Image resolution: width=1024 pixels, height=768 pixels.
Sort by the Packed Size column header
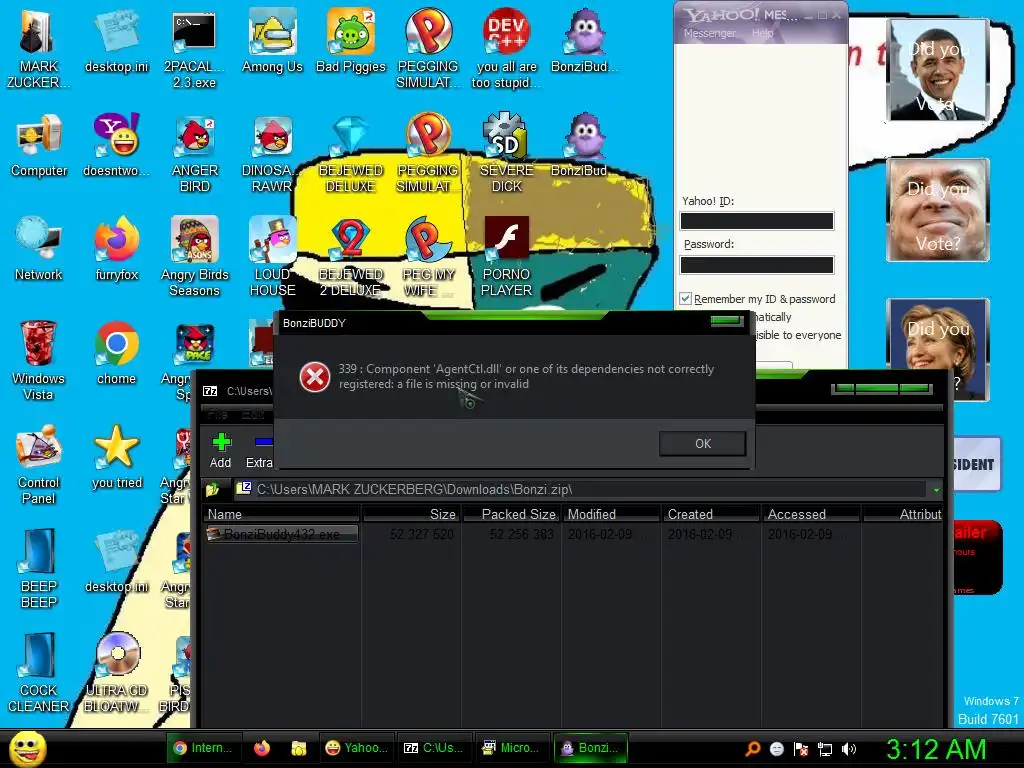point(511,515)
